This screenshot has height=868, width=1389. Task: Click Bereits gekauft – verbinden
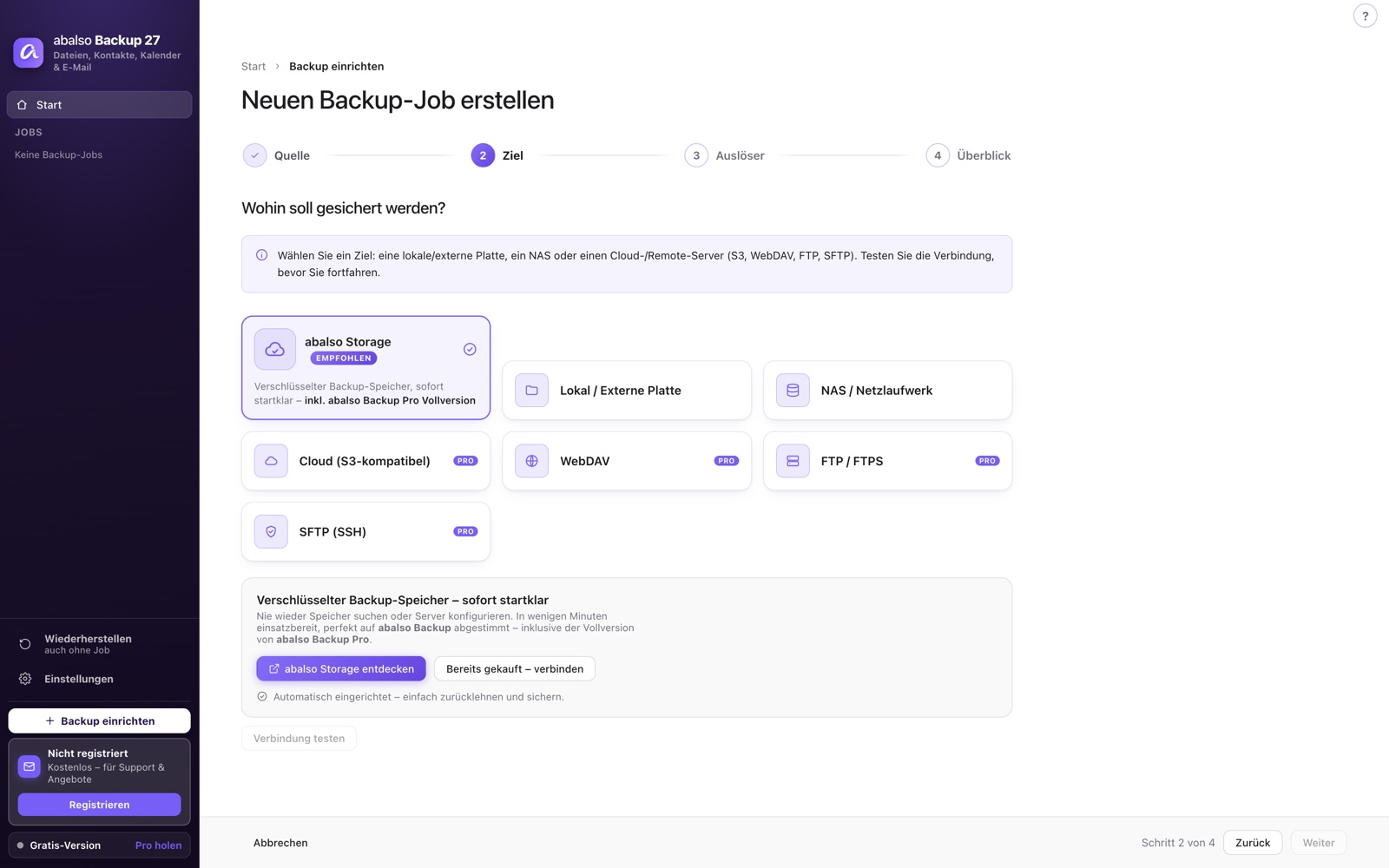pyautogui.click(x=515, y=668)
